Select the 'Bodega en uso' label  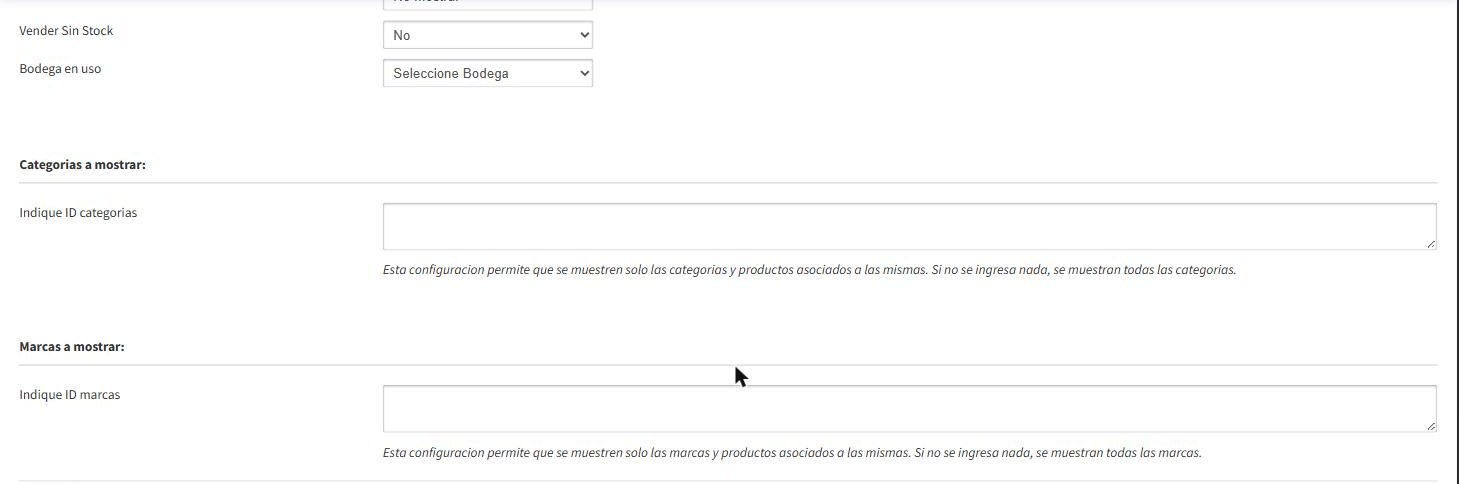[x=60, y=69]
